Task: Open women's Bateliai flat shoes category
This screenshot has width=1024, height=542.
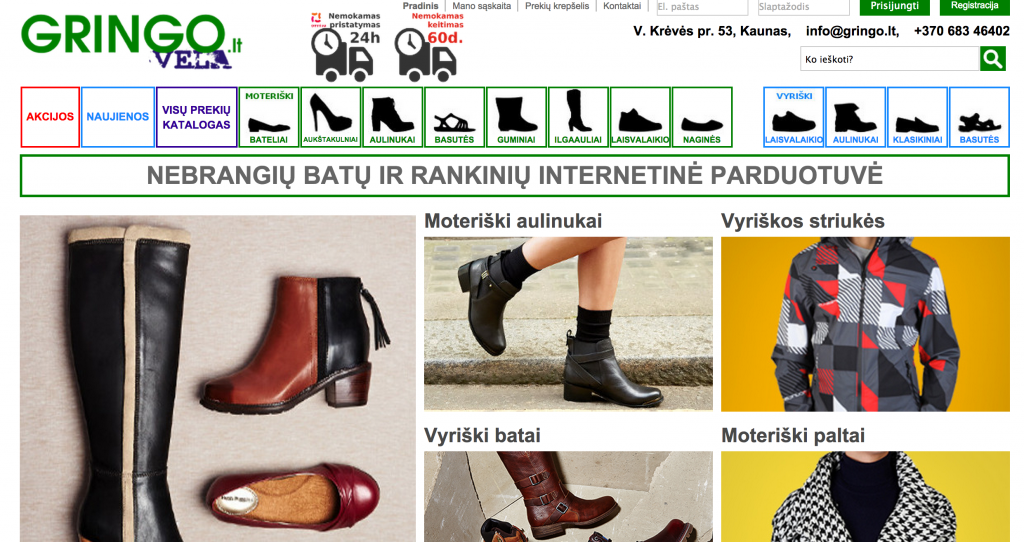Action: [269, 117]
